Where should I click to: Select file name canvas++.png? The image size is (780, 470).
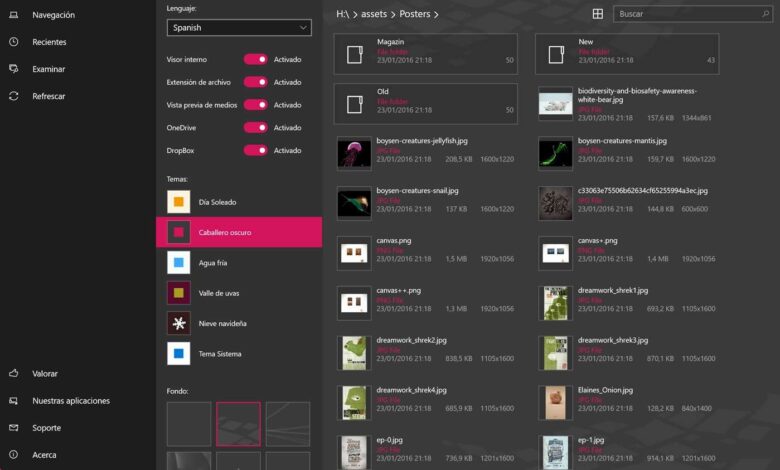pyautogui.click(x=398, y=290)
